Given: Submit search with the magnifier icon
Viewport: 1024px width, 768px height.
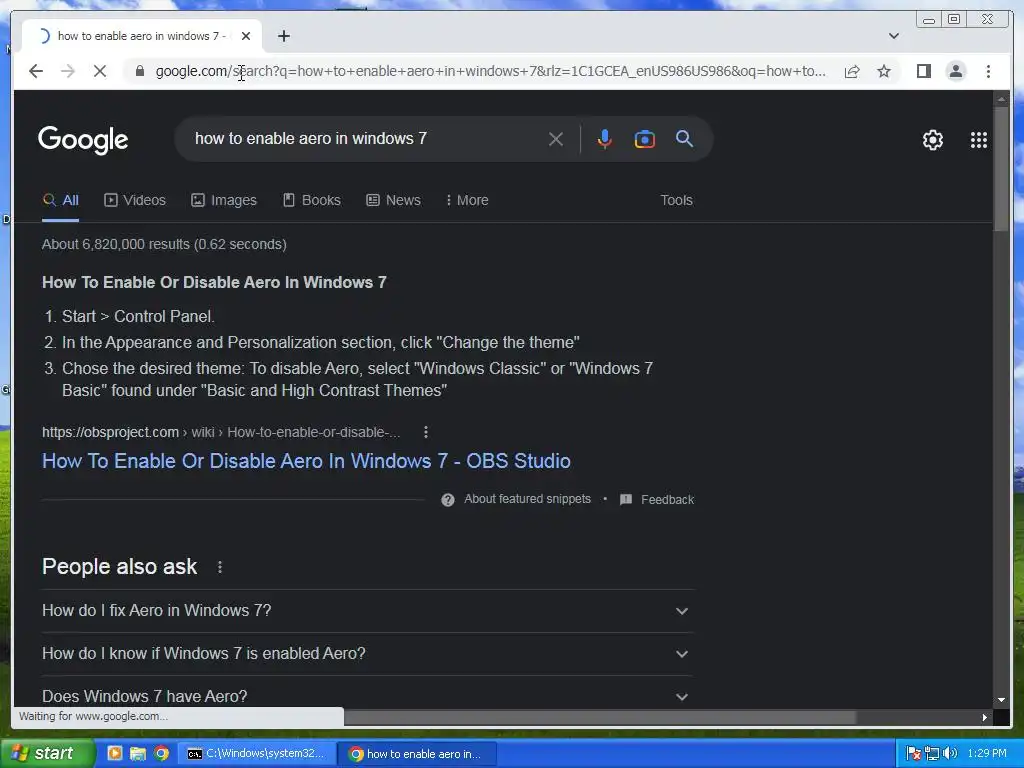Looking at the screenshot, I should 684,138.
